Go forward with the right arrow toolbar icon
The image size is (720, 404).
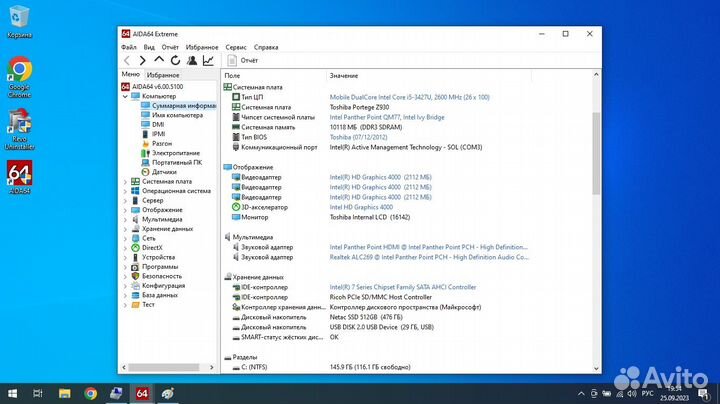pos(142,60)
